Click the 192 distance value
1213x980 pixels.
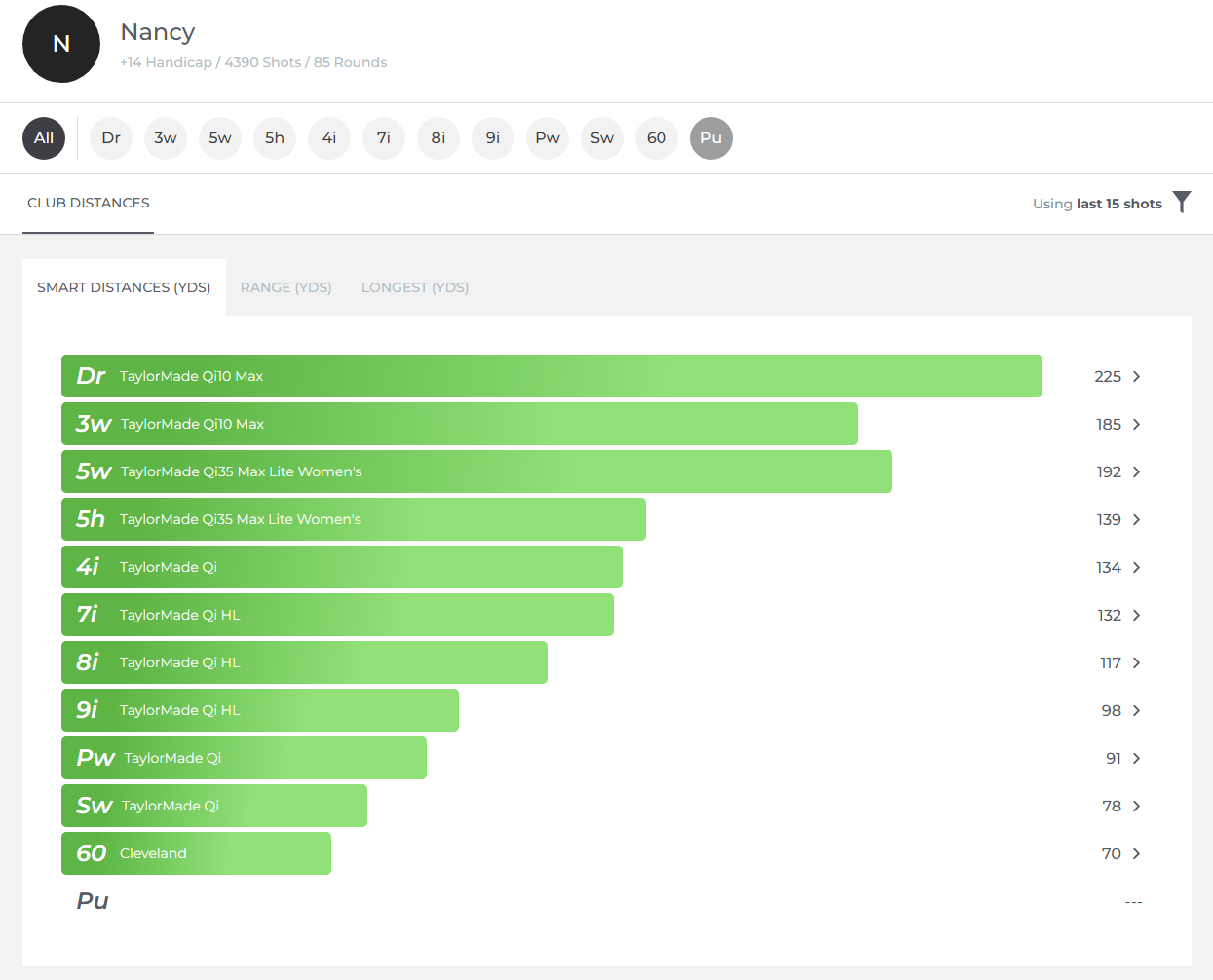point(1109,471)
